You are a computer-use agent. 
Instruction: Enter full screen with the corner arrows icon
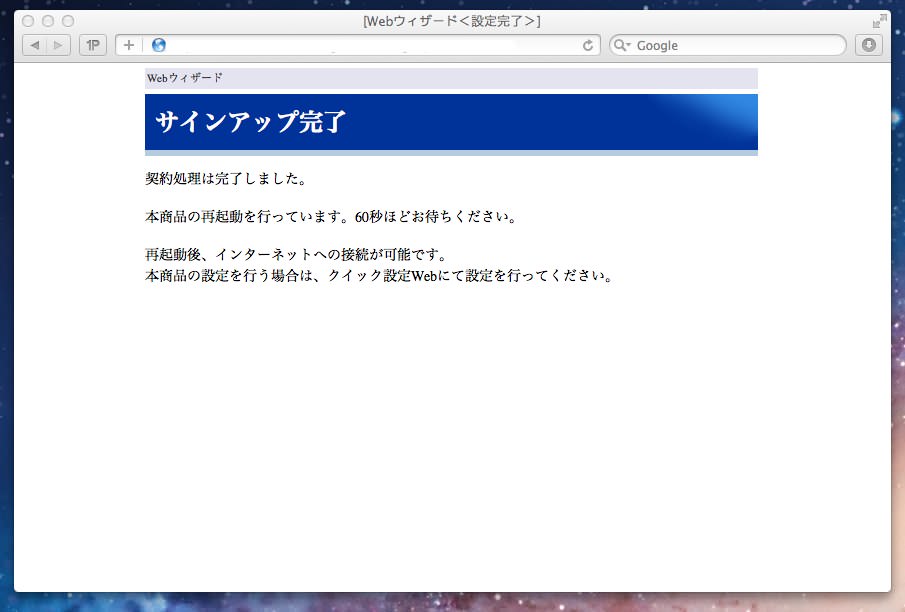[x=879, y=21]
